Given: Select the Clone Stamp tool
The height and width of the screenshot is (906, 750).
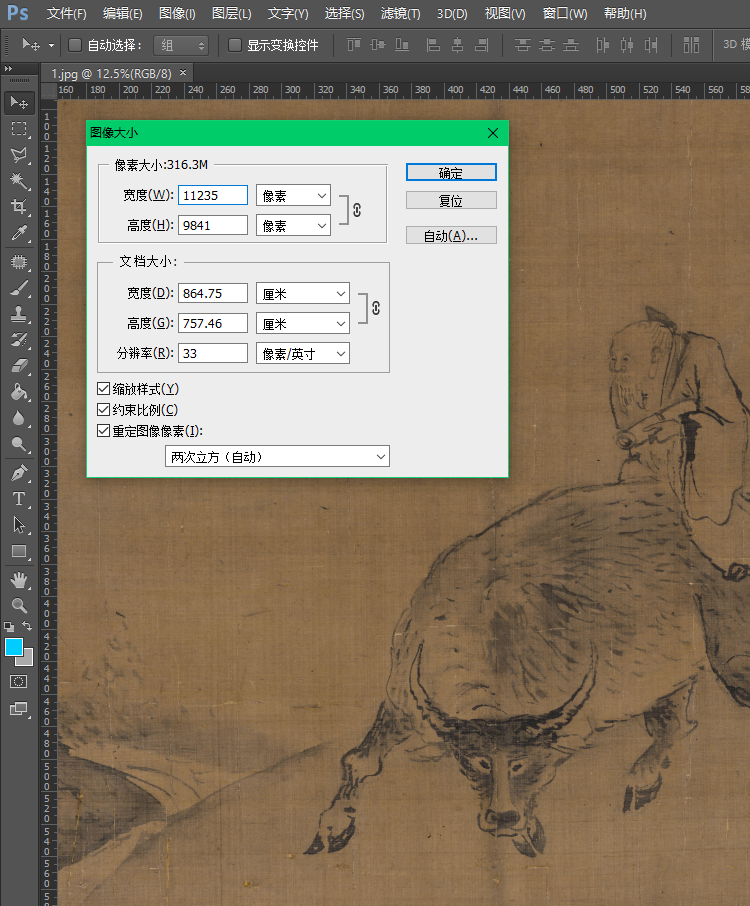Looking at the screenshot, I should (x=19, y=314).
